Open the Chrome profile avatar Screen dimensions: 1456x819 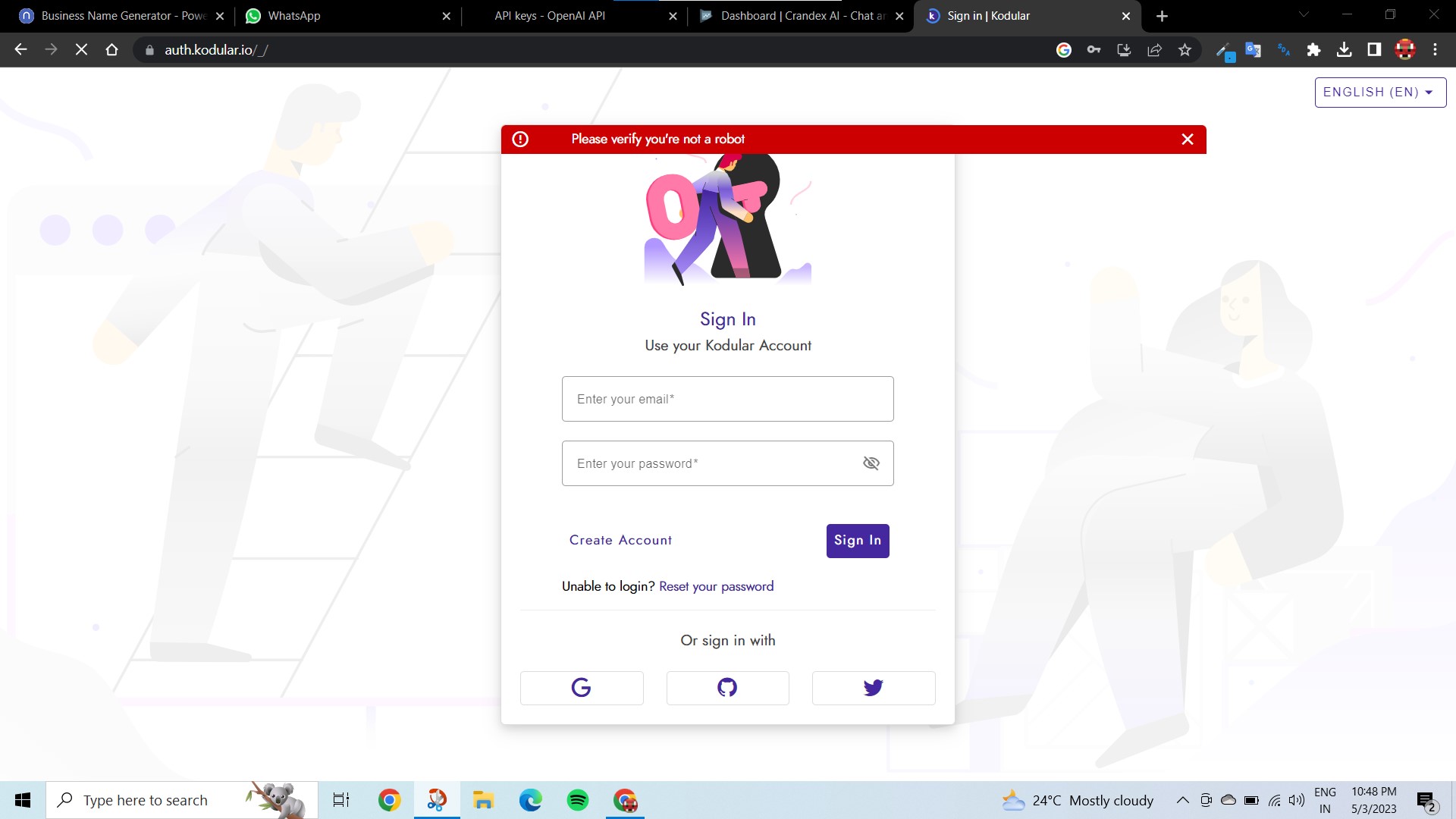point(1405,50)
